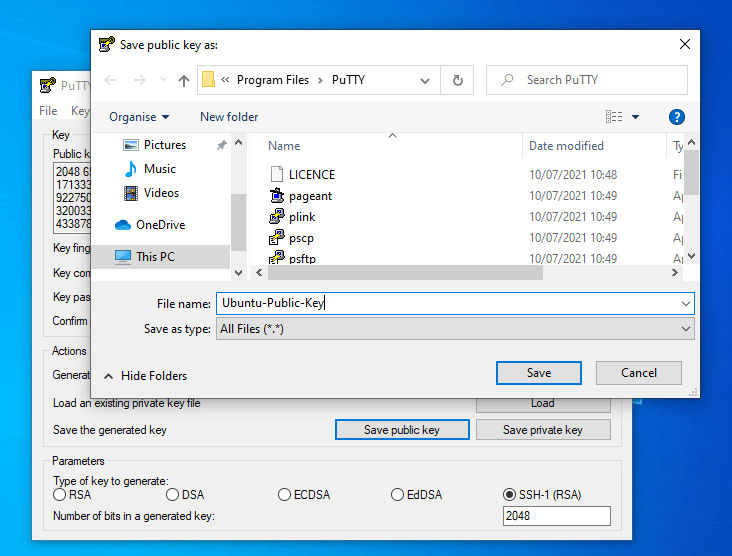Click the pscp file name
Viewport: 732px width, 556px height.
point(301,238)
